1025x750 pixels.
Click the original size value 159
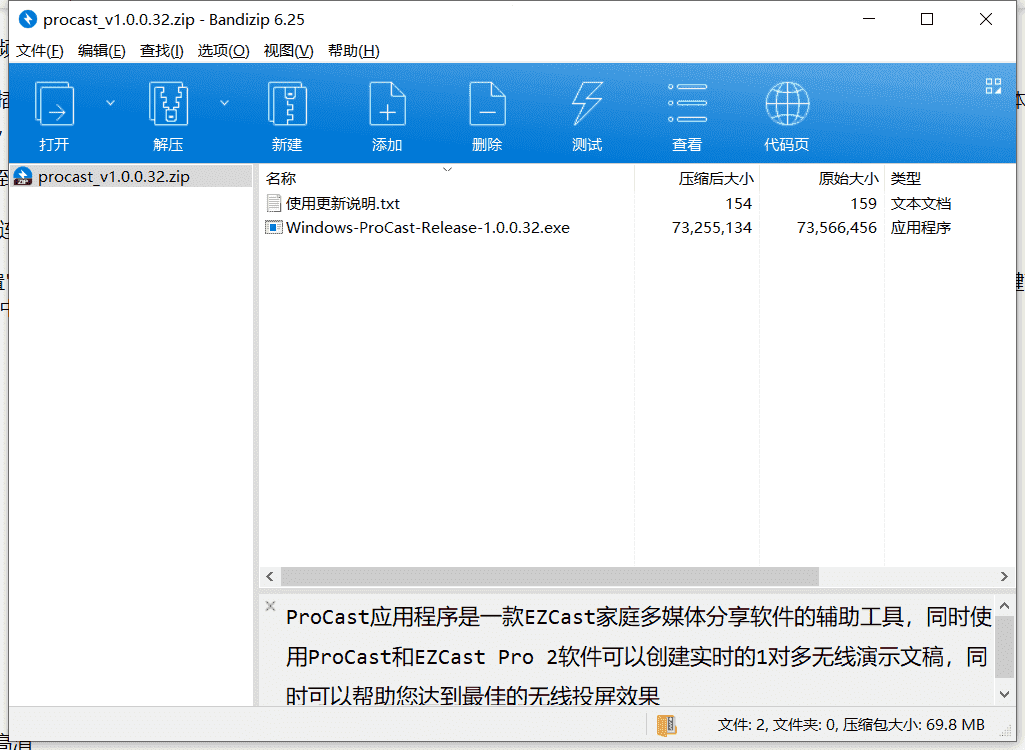(x=864, y=203)
